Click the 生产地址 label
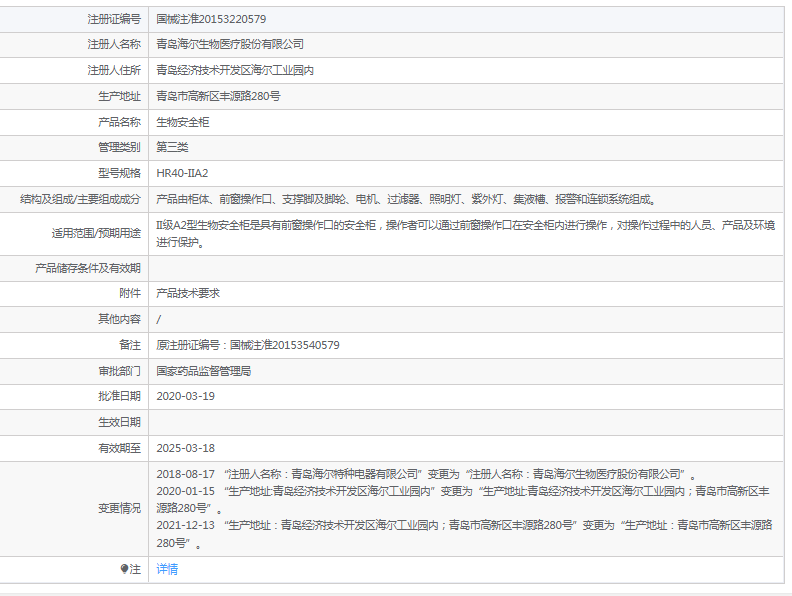Screen dimensions: 792x596 [120, 96]
